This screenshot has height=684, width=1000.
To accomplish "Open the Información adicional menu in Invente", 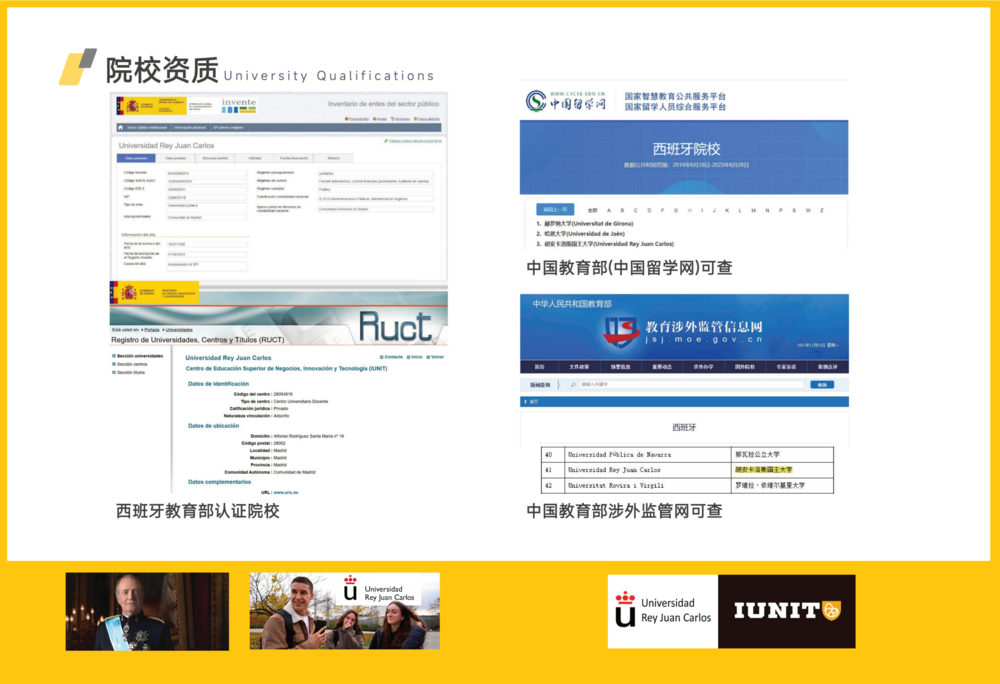I will tap(190, 127).
